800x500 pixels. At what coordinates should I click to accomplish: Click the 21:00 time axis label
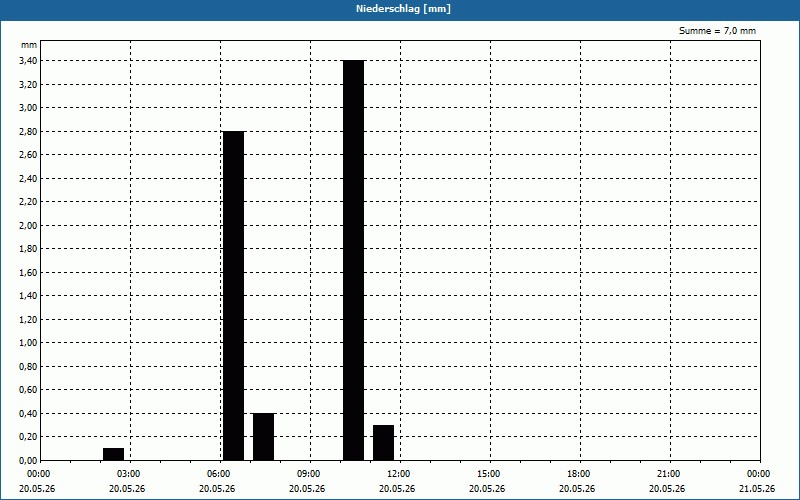click(669, 474)
